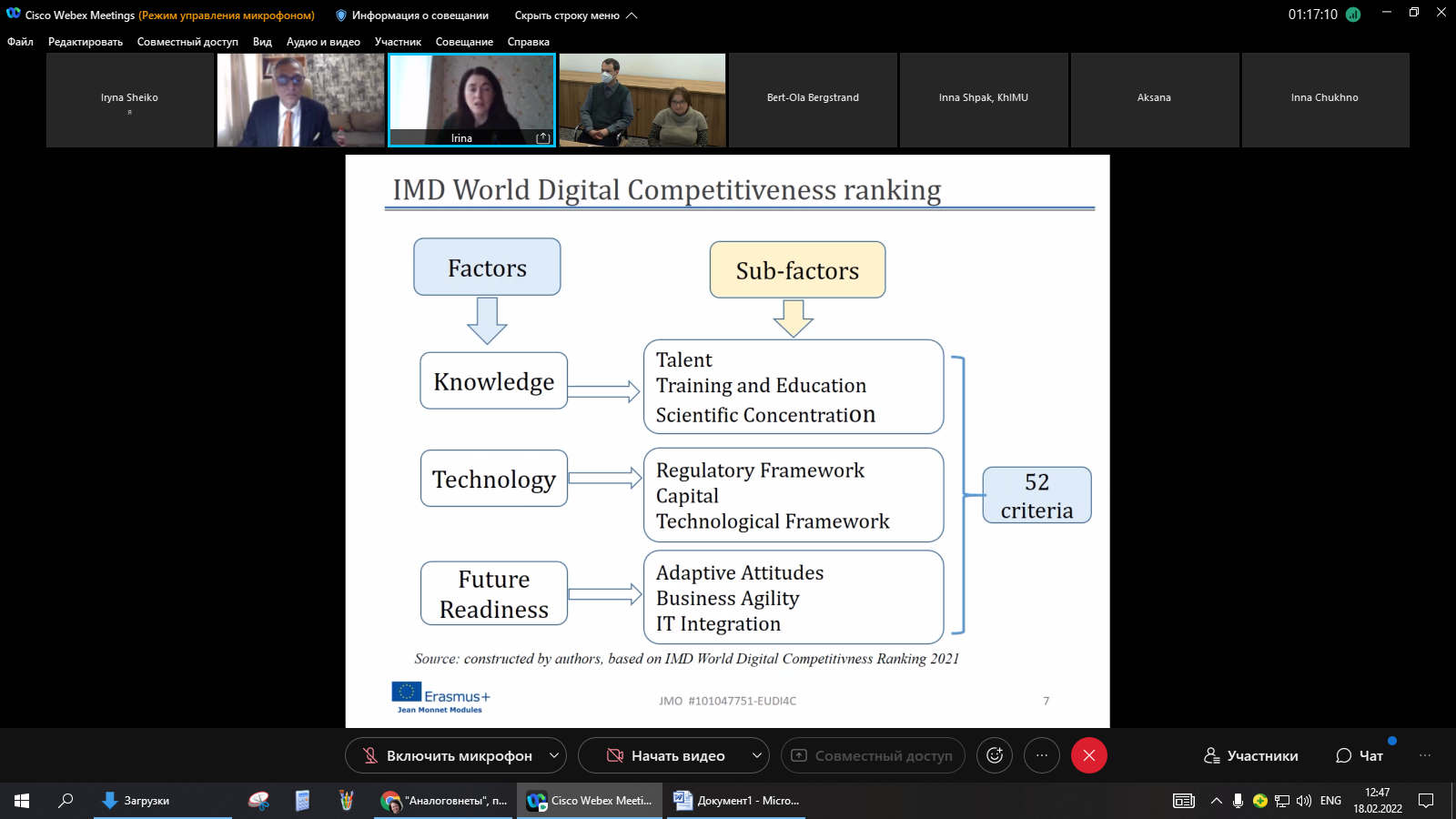The width and height of the screenshot is (1456, 819).
Task: Open the Вид menu
Action: (x=262, y=42)
